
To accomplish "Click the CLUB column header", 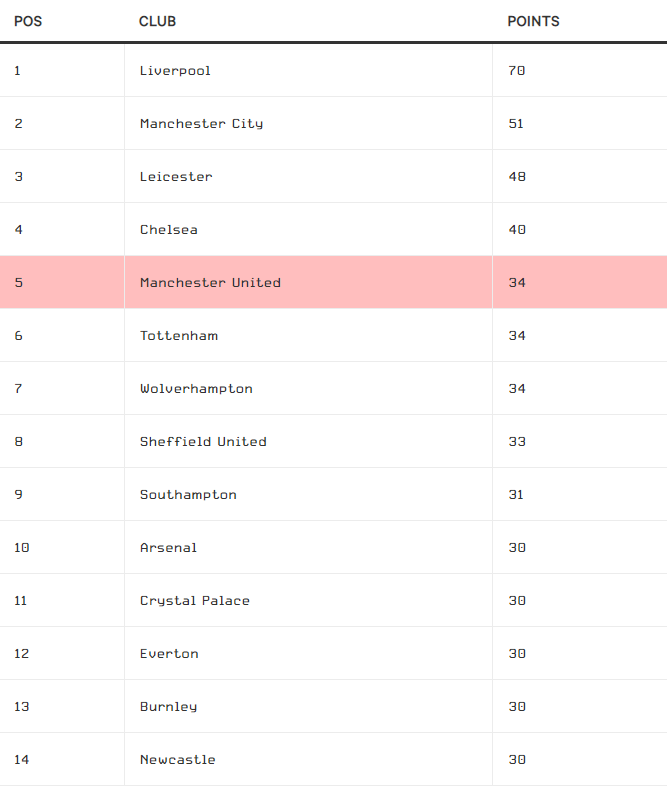I will click(x=157, y=21).
